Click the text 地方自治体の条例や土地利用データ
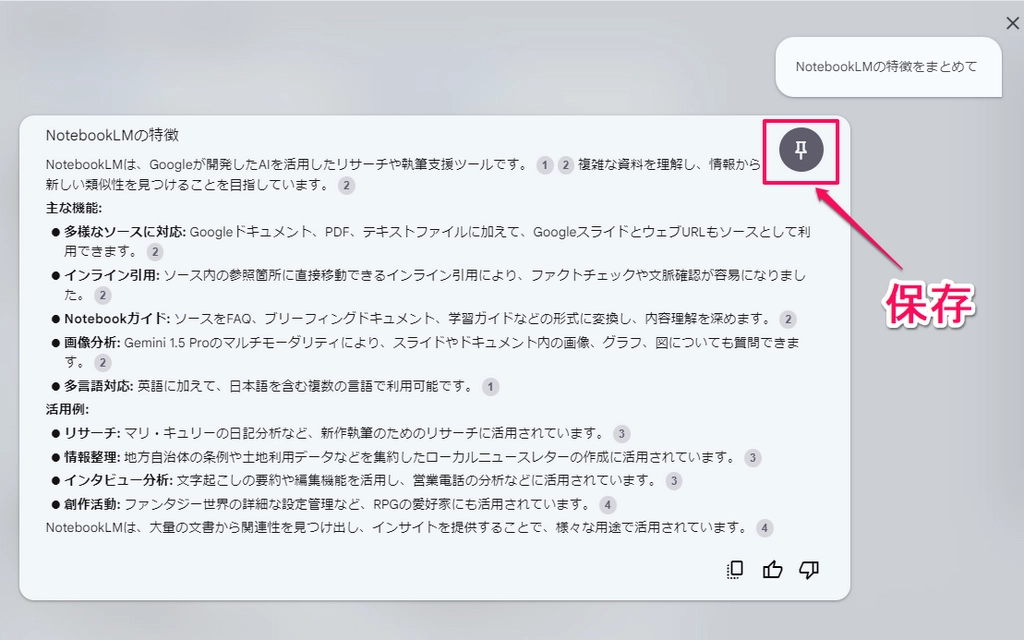 [x=229, y=457]
